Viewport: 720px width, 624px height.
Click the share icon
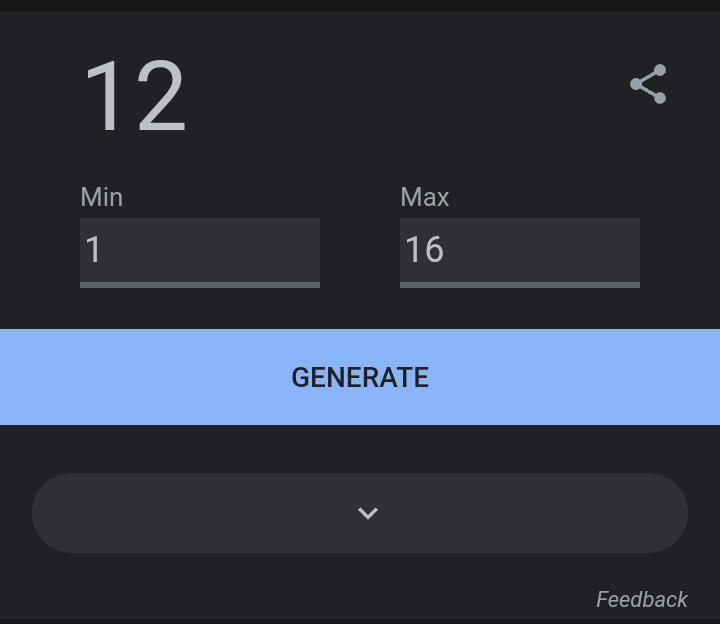click(648, 84)
